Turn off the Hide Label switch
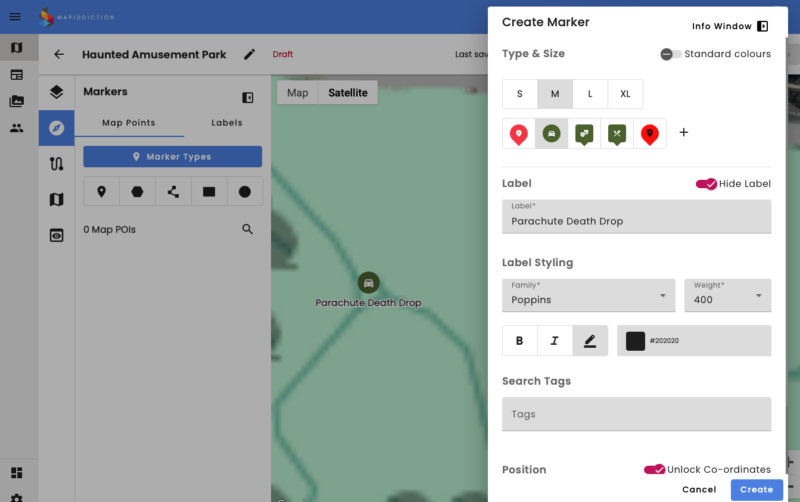This screenshot has width=800, height=502. pos(706,184)
